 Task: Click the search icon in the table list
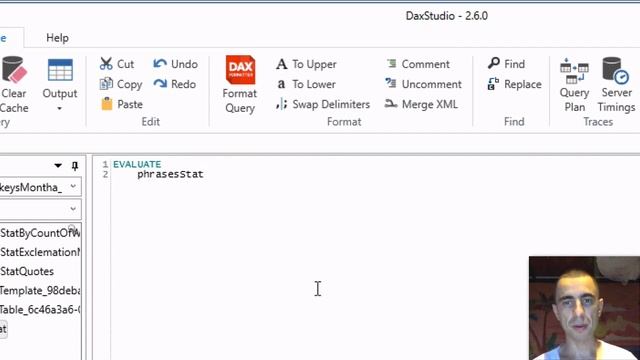[72, 228]
